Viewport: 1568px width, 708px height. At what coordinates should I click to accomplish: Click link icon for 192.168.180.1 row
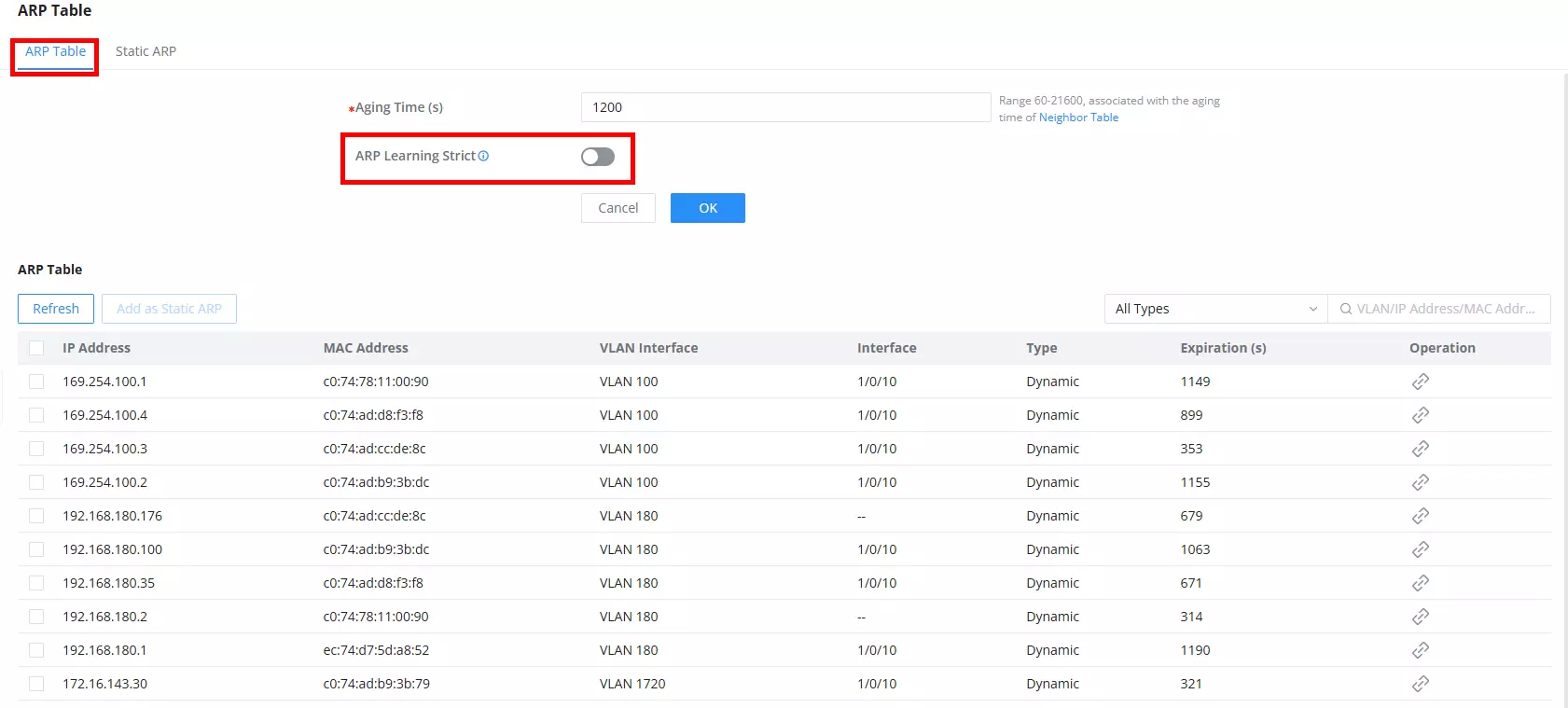coord(1420,650)
